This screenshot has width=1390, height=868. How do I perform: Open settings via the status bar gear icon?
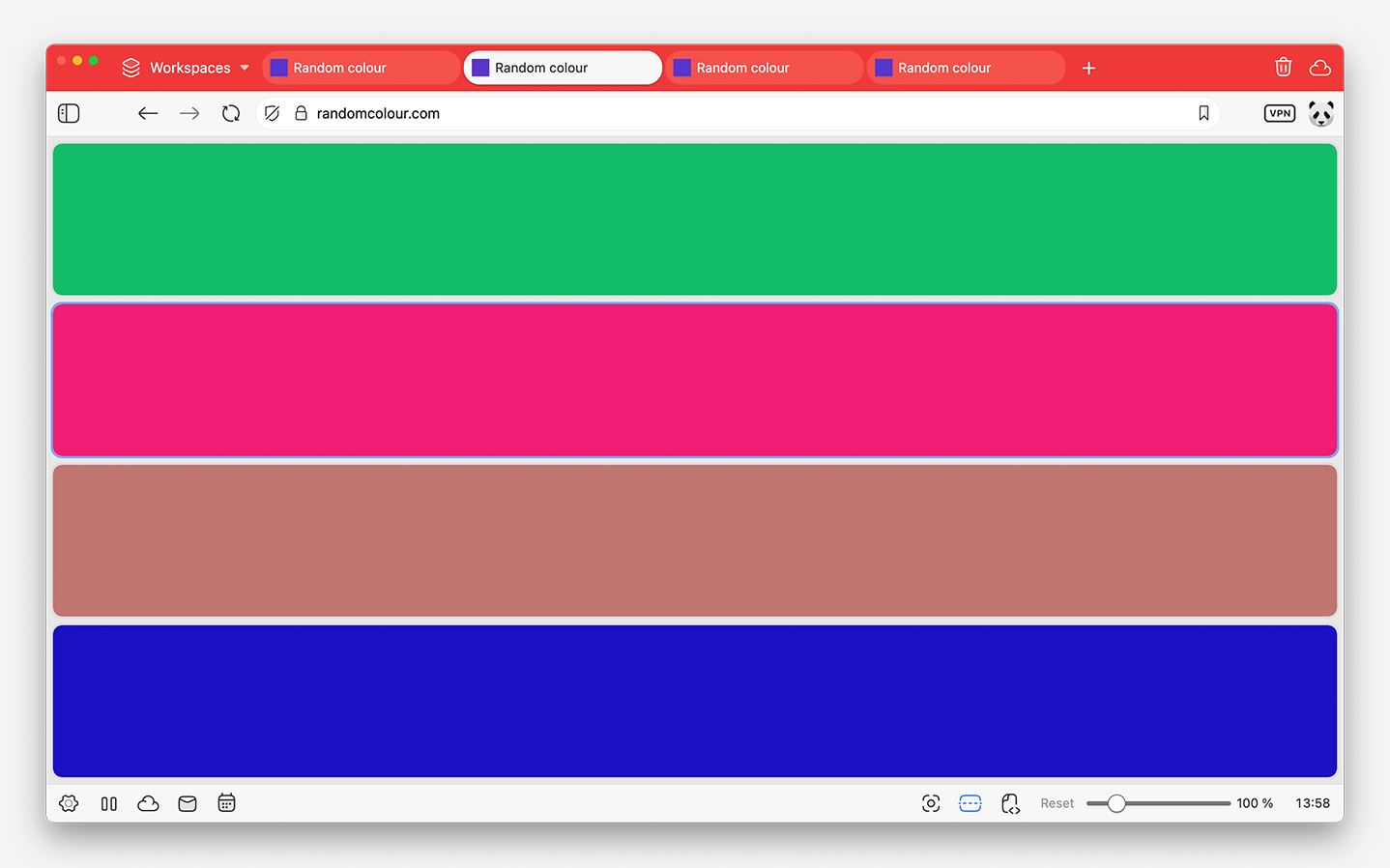tap(69, 803)
